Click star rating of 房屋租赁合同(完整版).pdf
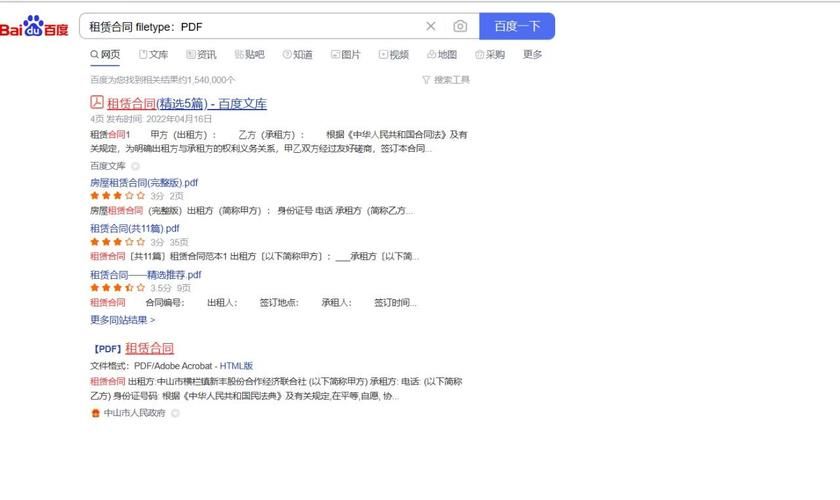 point(118,196)
